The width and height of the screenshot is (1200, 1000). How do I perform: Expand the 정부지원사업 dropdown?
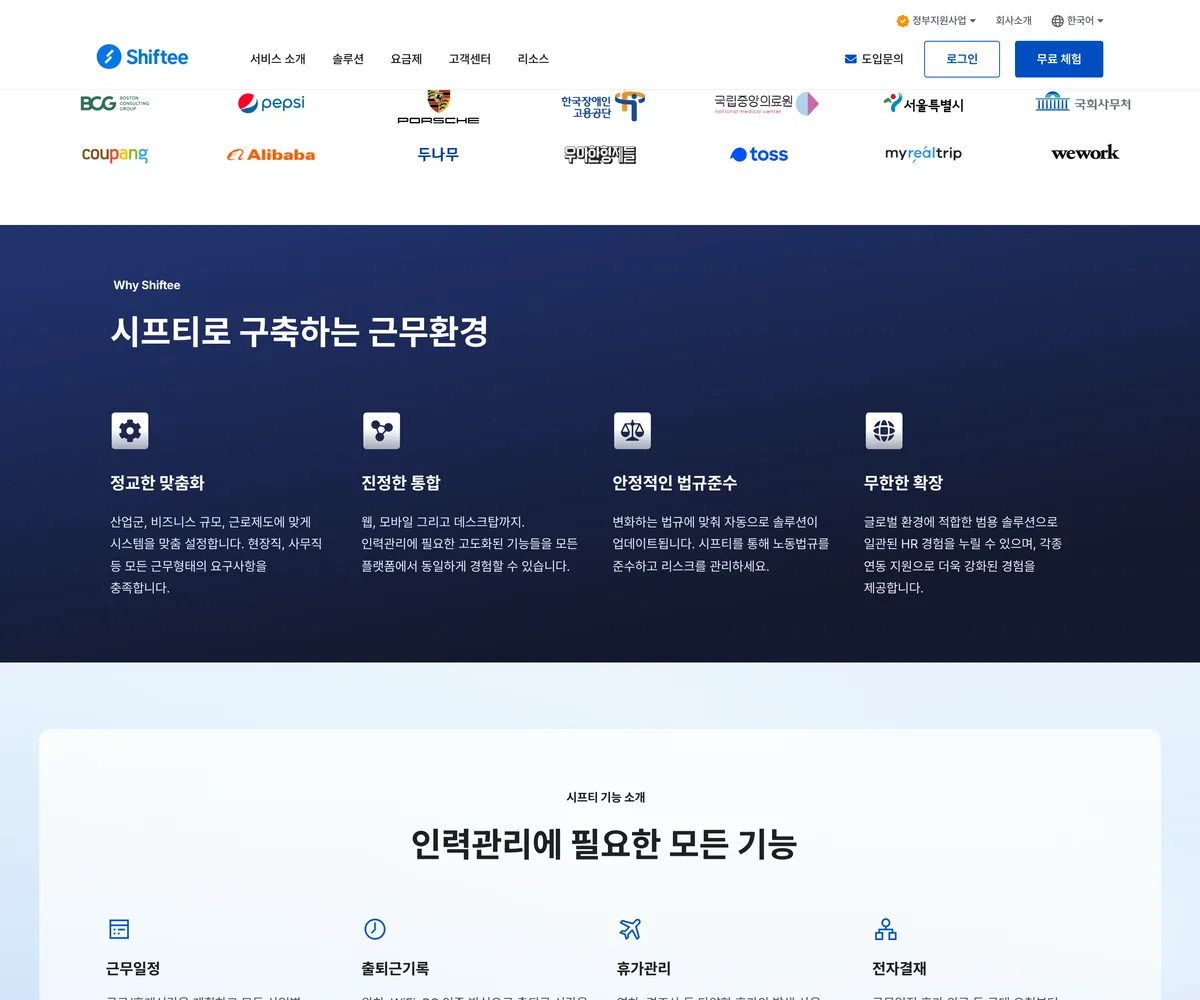tap(936, 20)
